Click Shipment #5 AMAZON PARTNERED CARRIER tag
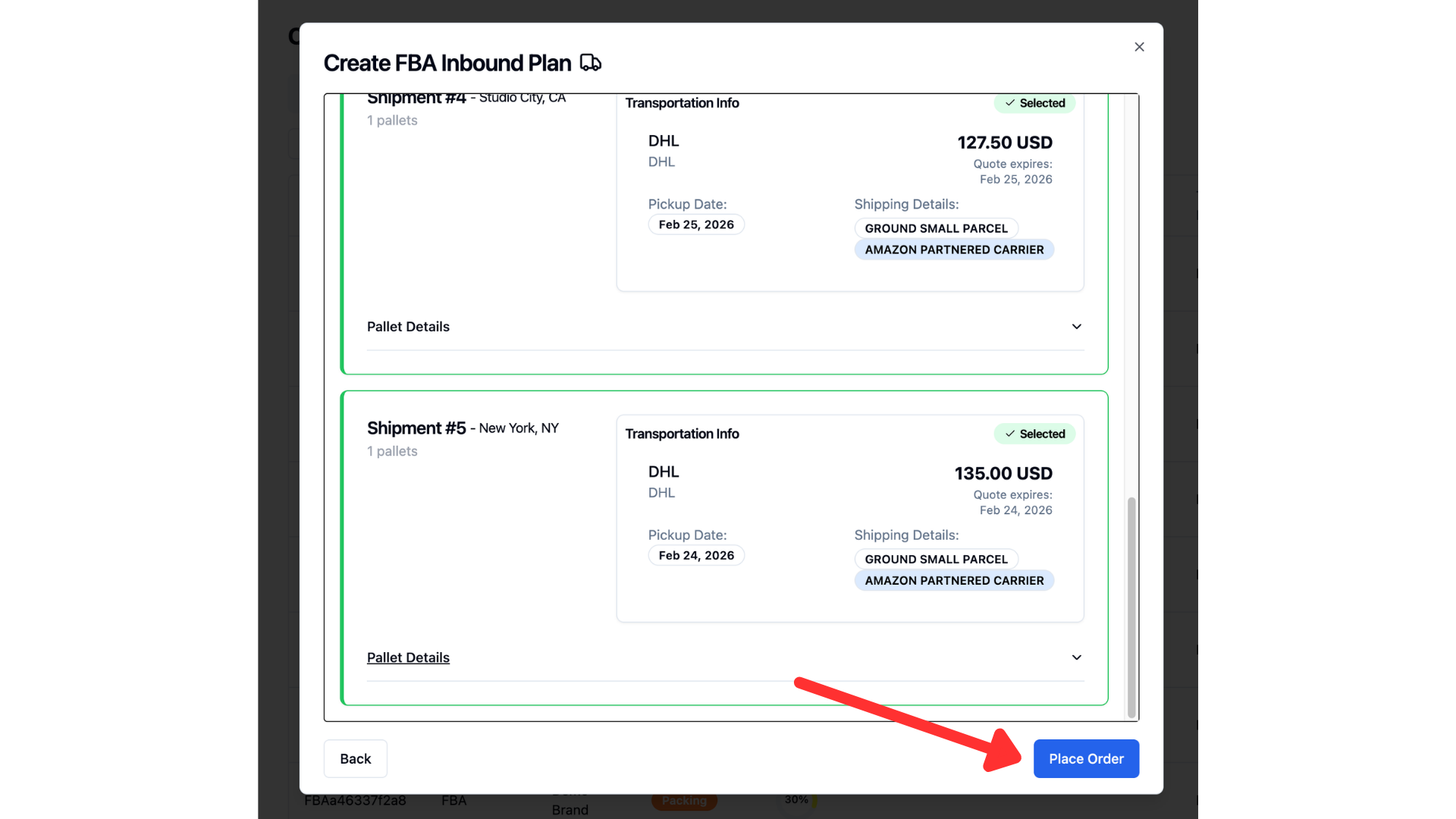This screenshot has width=1456, height=819. pyautogui.click(x=954, y=580)
